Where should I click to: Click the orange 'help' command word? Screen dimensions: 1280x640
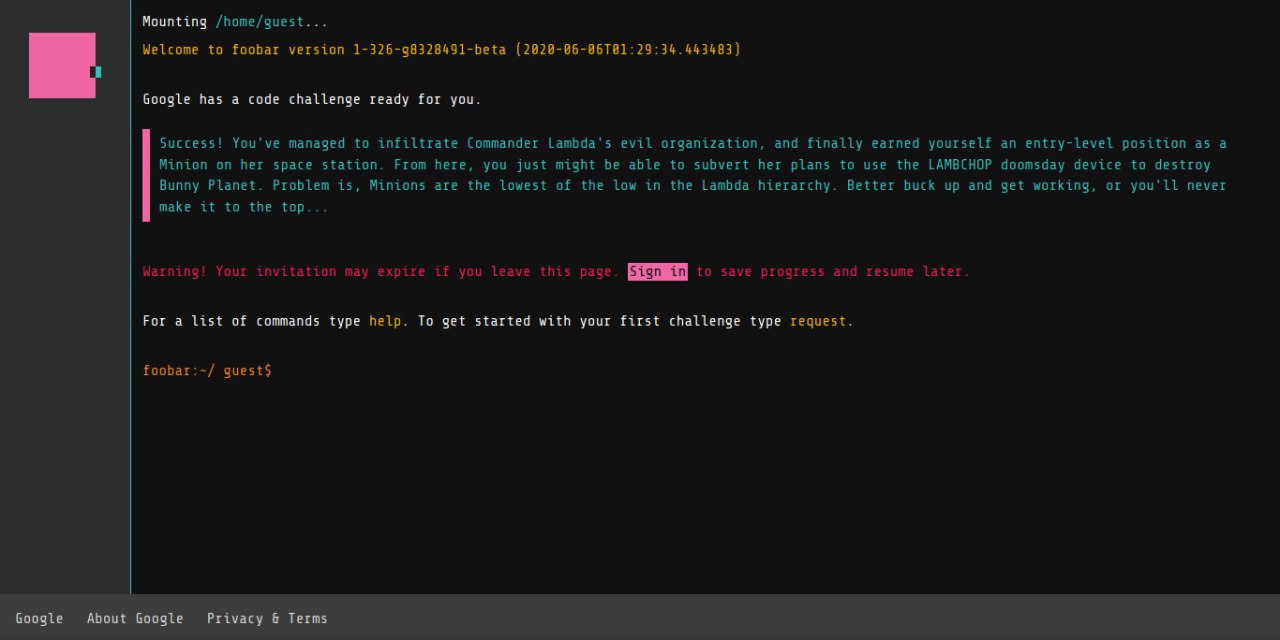pyautogui.click(x=385, y=321)
